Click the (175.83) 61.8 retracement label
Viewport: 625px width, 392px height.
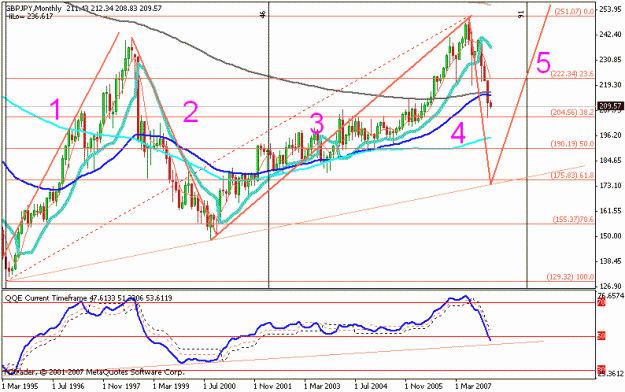(572, 175)
